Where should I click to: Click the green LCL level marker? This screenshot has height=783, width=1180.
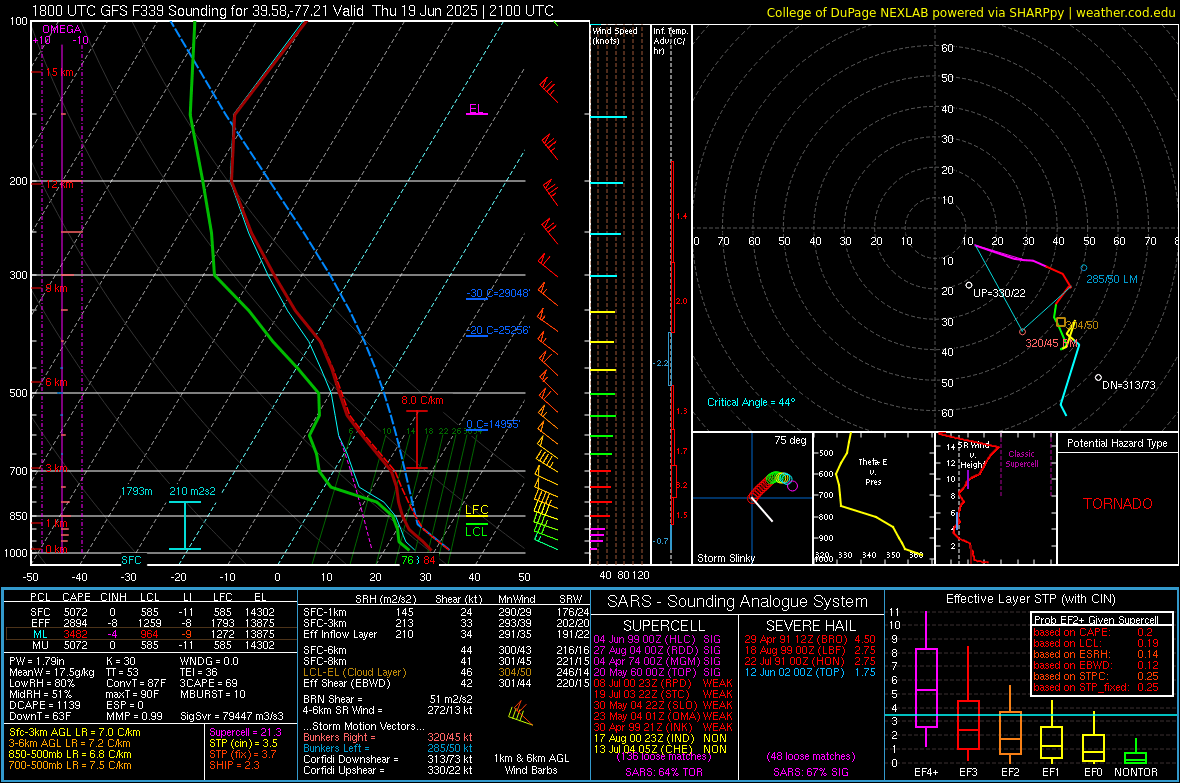coord(476,531)
